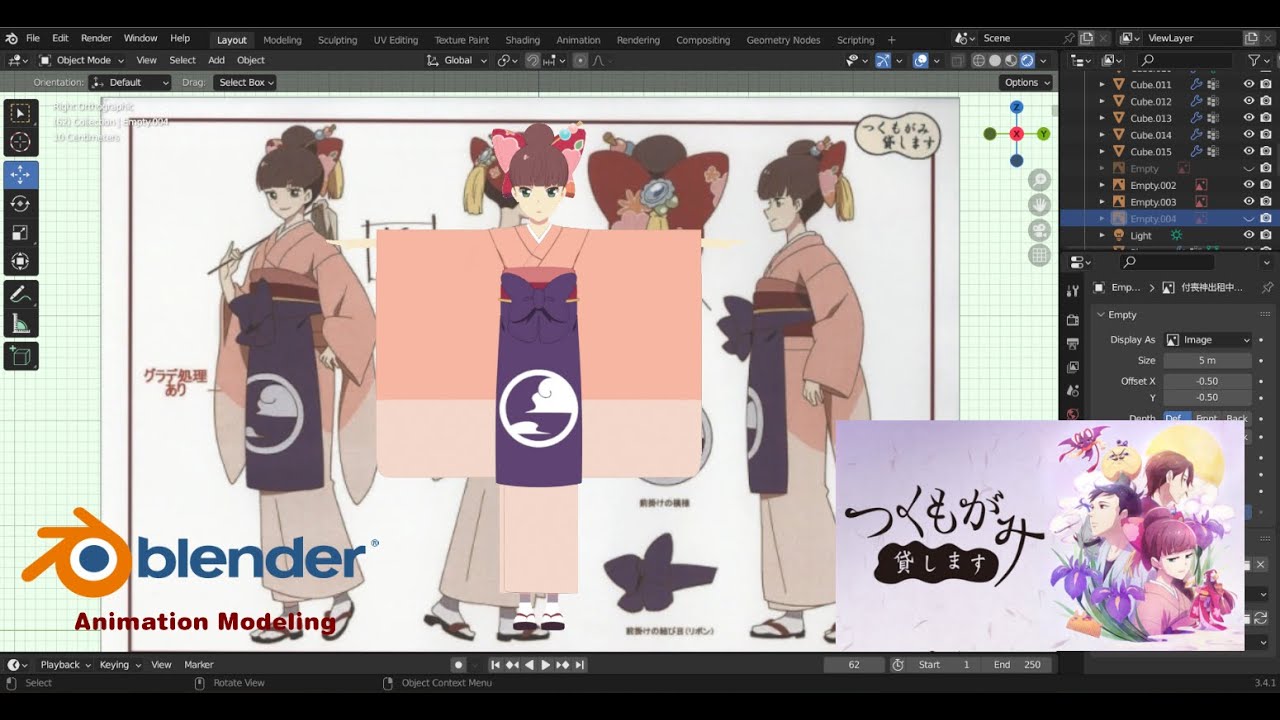Image resolution: width=1280 pixels, height=720 pixels.
Task: Open the Output properties tab
Action: (x=1072, y=343)
